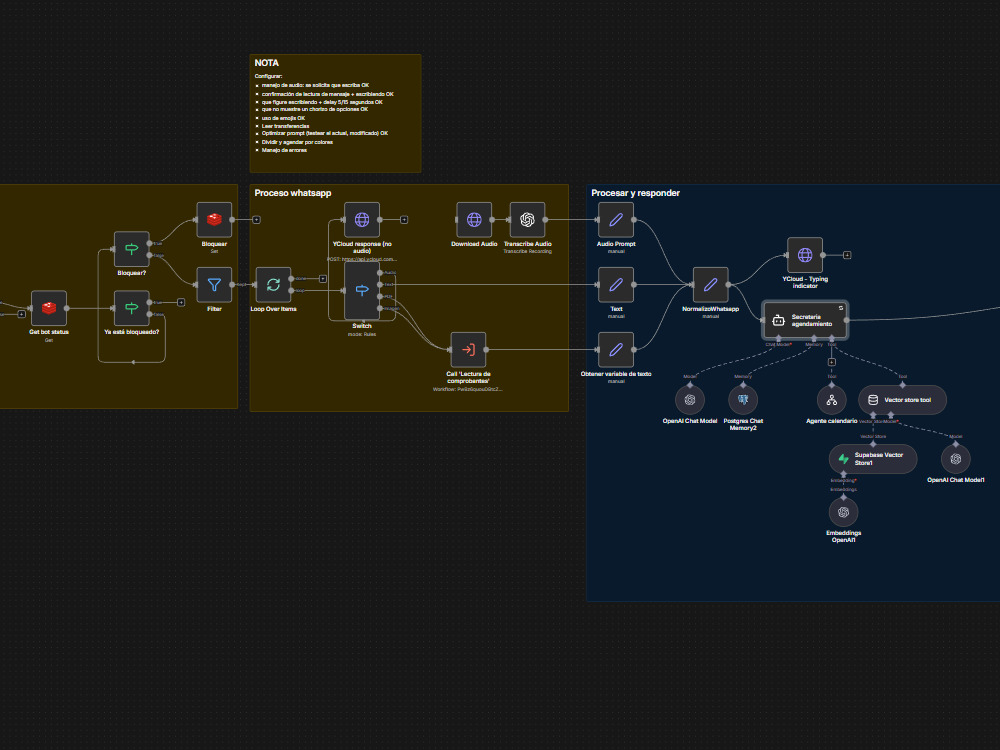Select the Bloquear Redis set node
The height and width of the screenshot is (750, 1000).
214,219
